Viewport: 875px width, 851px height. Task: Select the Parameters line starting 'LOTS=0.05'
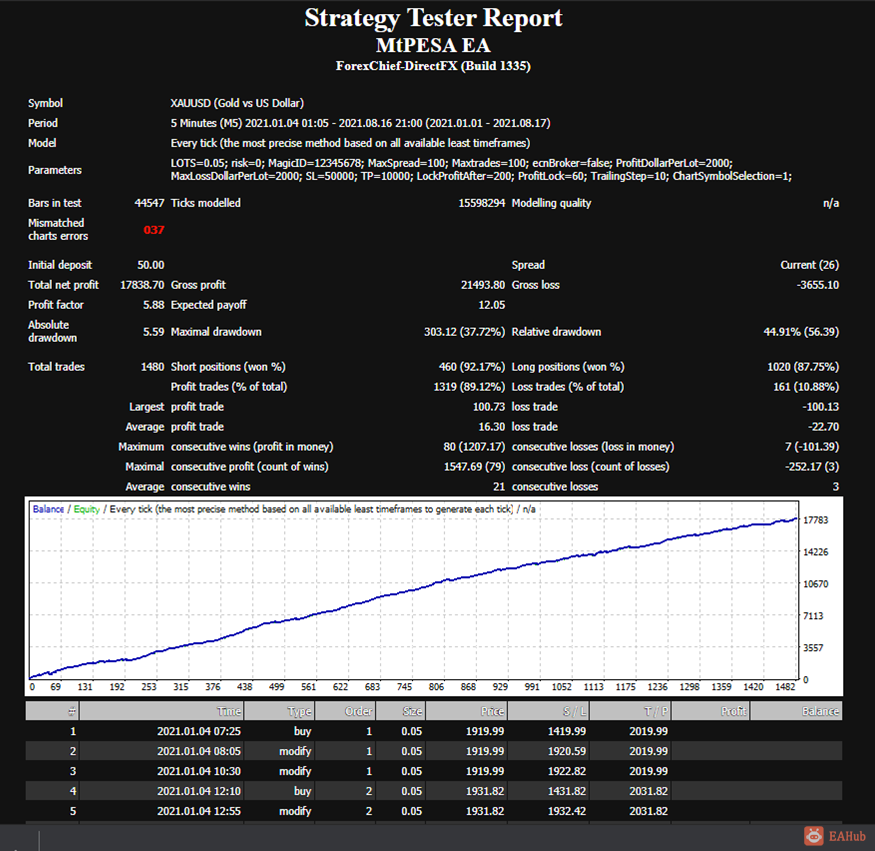tap(451, 163)
